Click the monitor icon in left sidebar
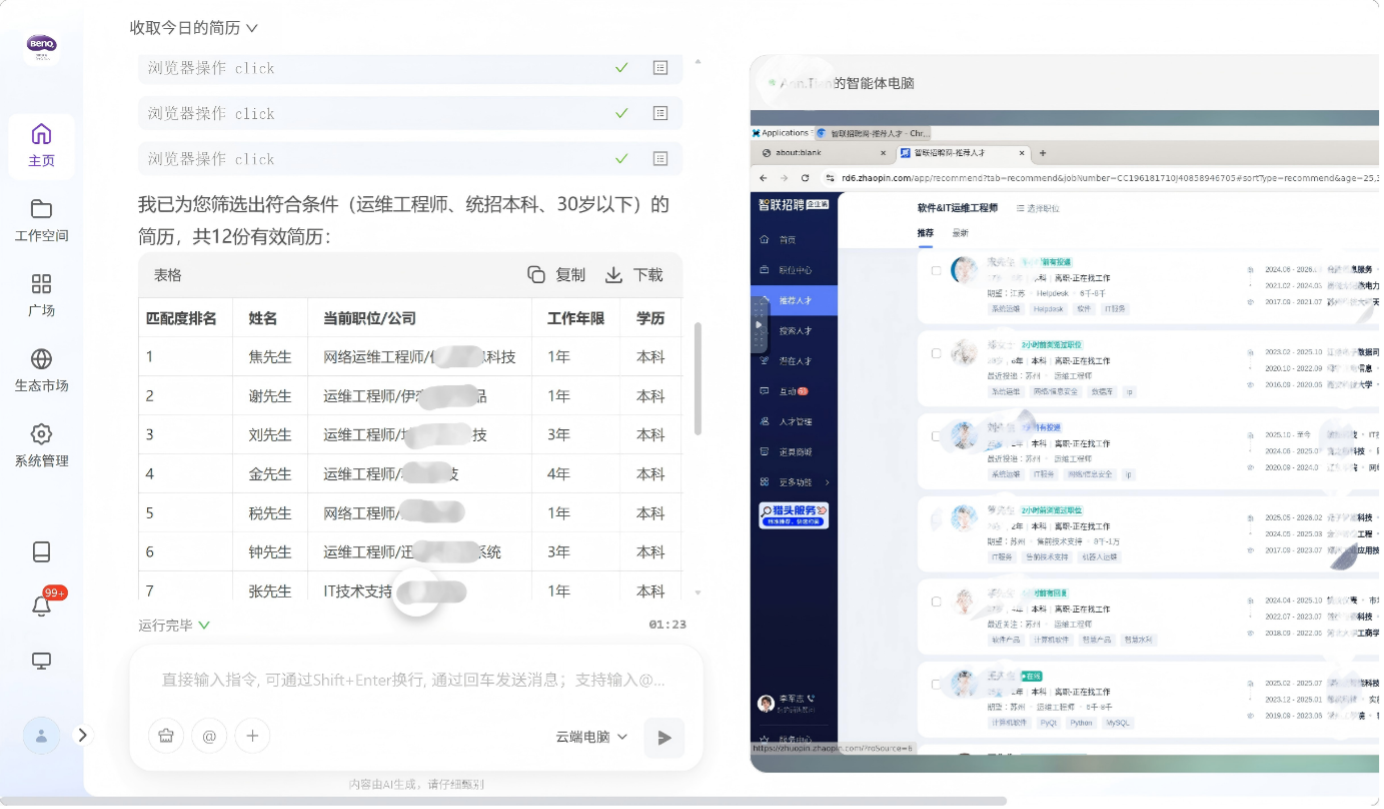Viewport: 1384px width, 809px height. point(41,661)
